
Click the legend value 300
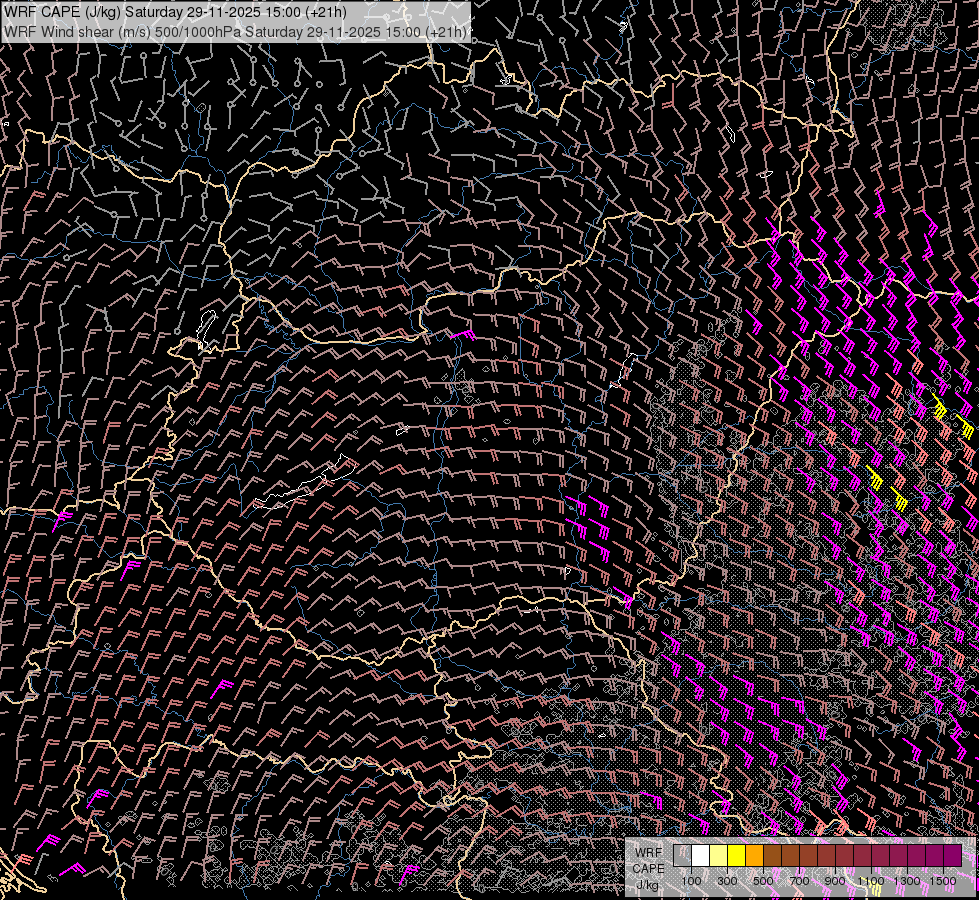coord(727,881)
